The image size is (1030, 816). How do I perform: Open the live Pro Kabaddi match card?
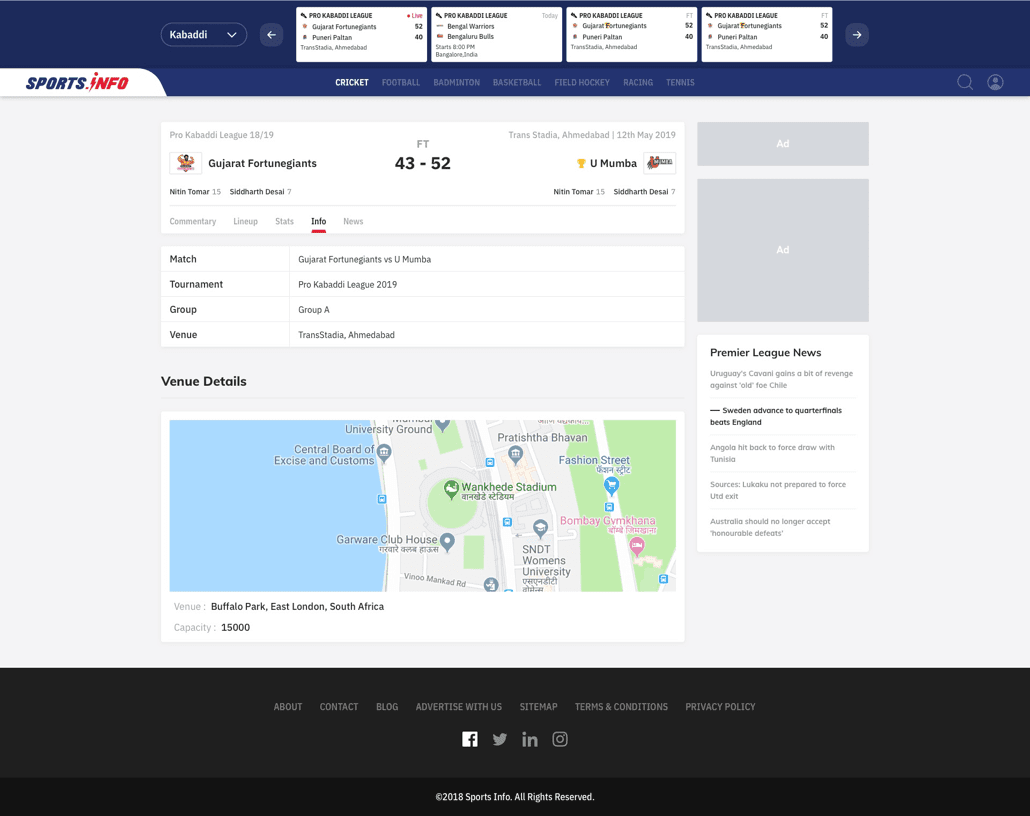(361, 35)
